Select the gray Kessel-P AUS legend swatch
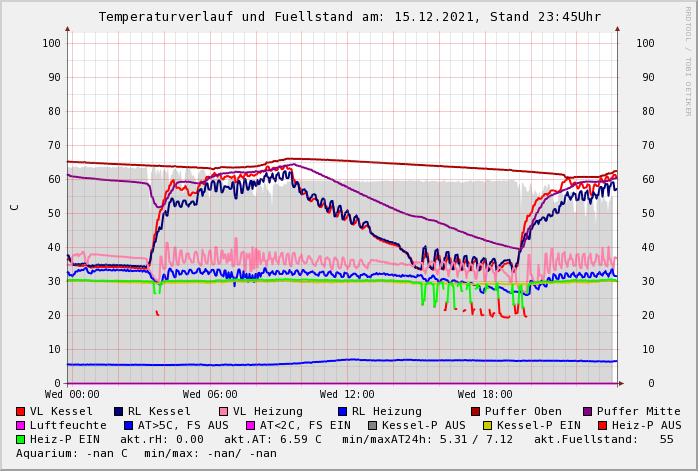 click(372, 425)
